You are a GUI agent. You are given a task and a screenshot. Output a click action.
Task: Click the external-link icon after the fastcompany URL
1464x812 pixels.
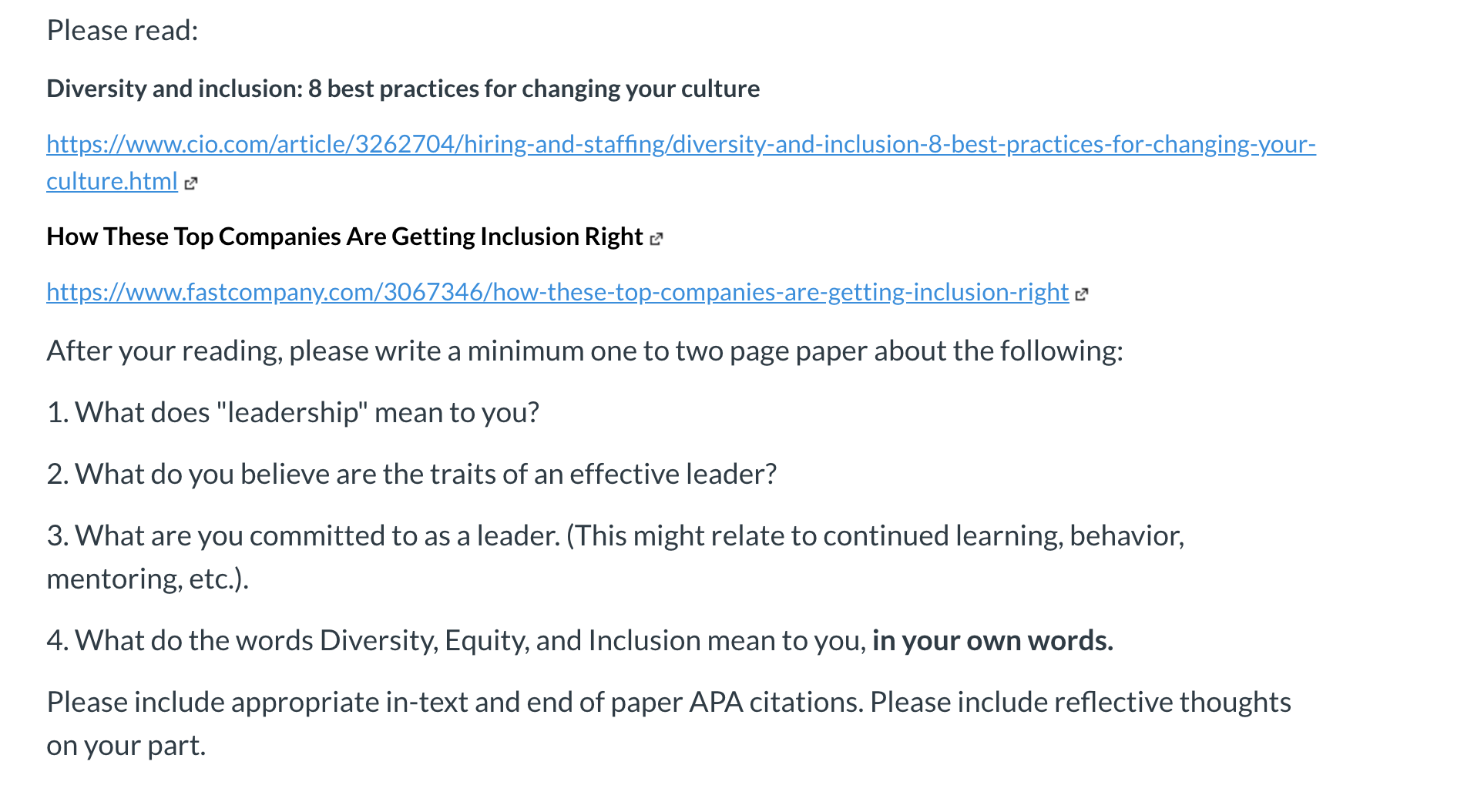[1081, 294]
